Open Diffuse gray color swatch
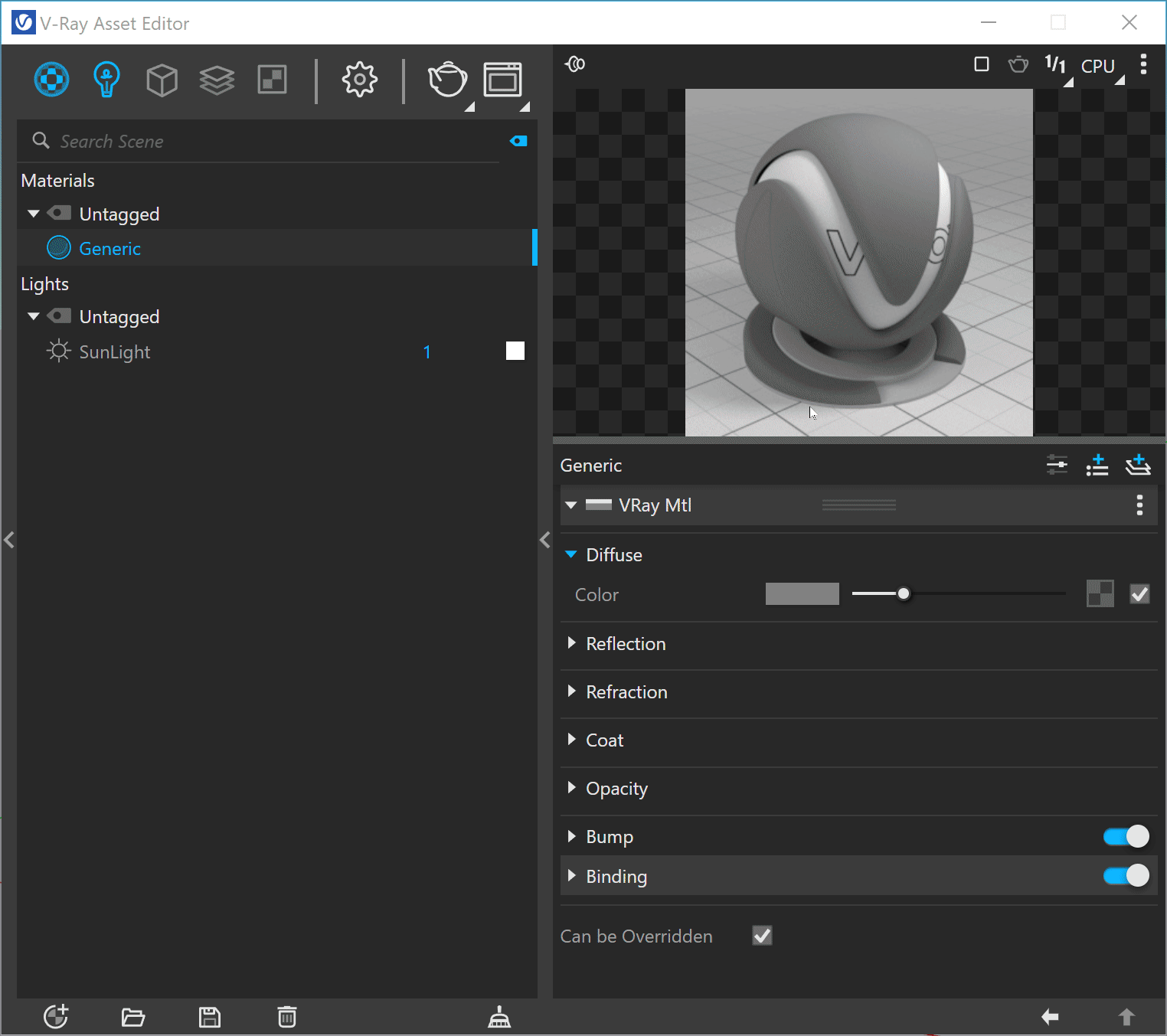 click(x=803, y=594)
